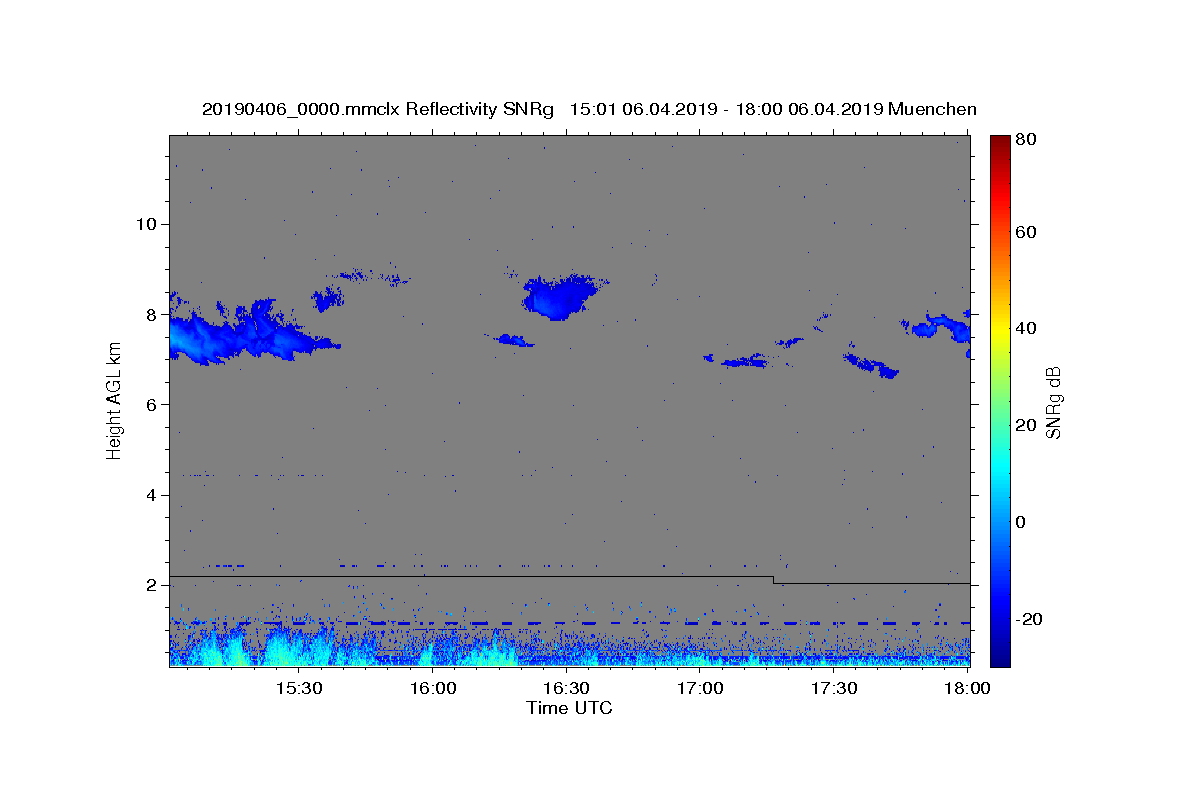Click the 18:00 time tick label

pos(966,688)
